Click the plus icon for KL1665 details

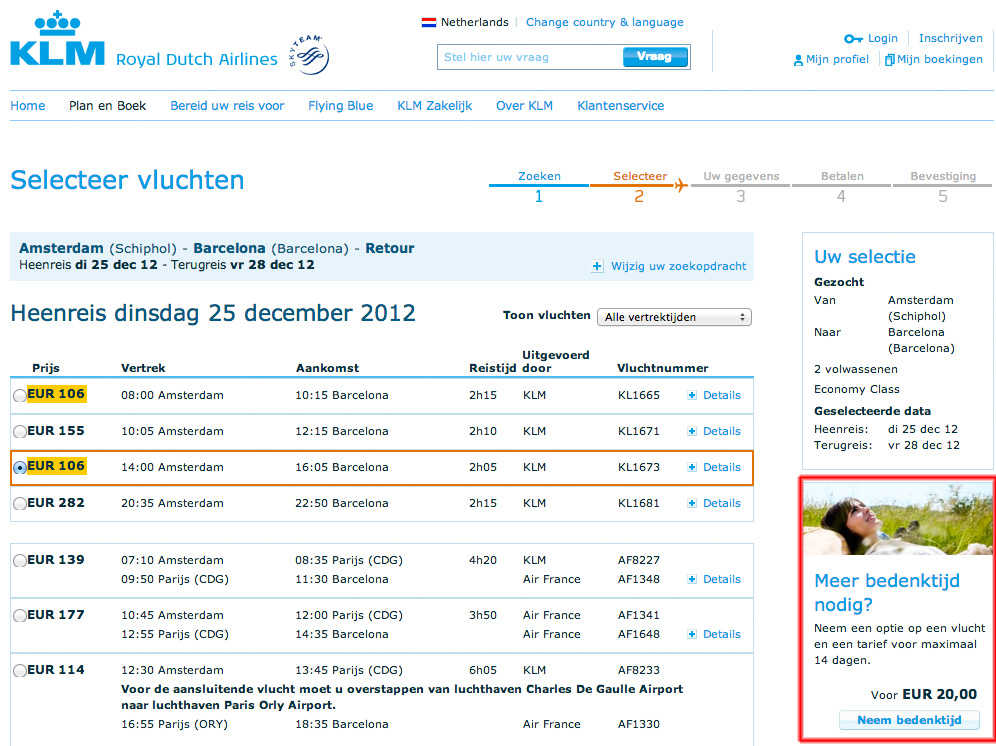(692, 395)
